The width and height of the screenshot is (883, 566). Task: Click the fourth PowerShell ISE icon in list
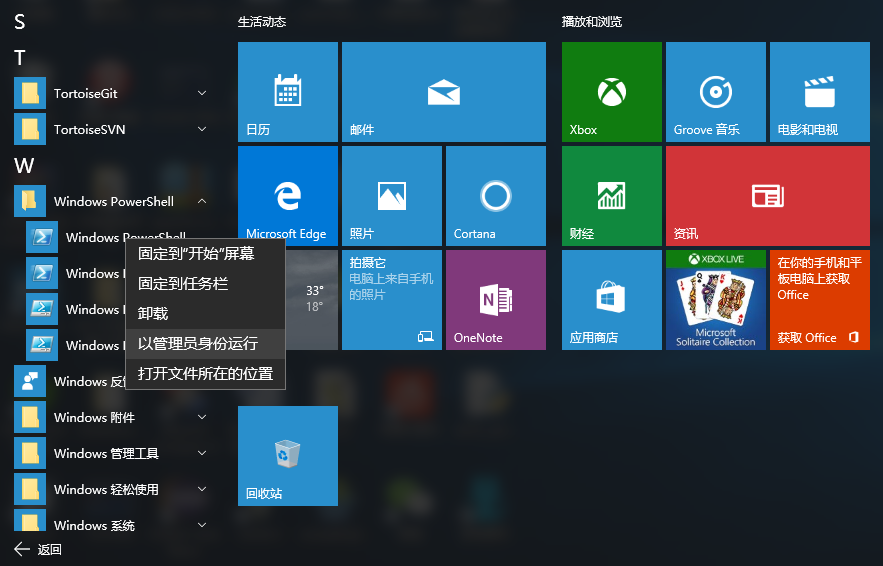click(42, 345)
